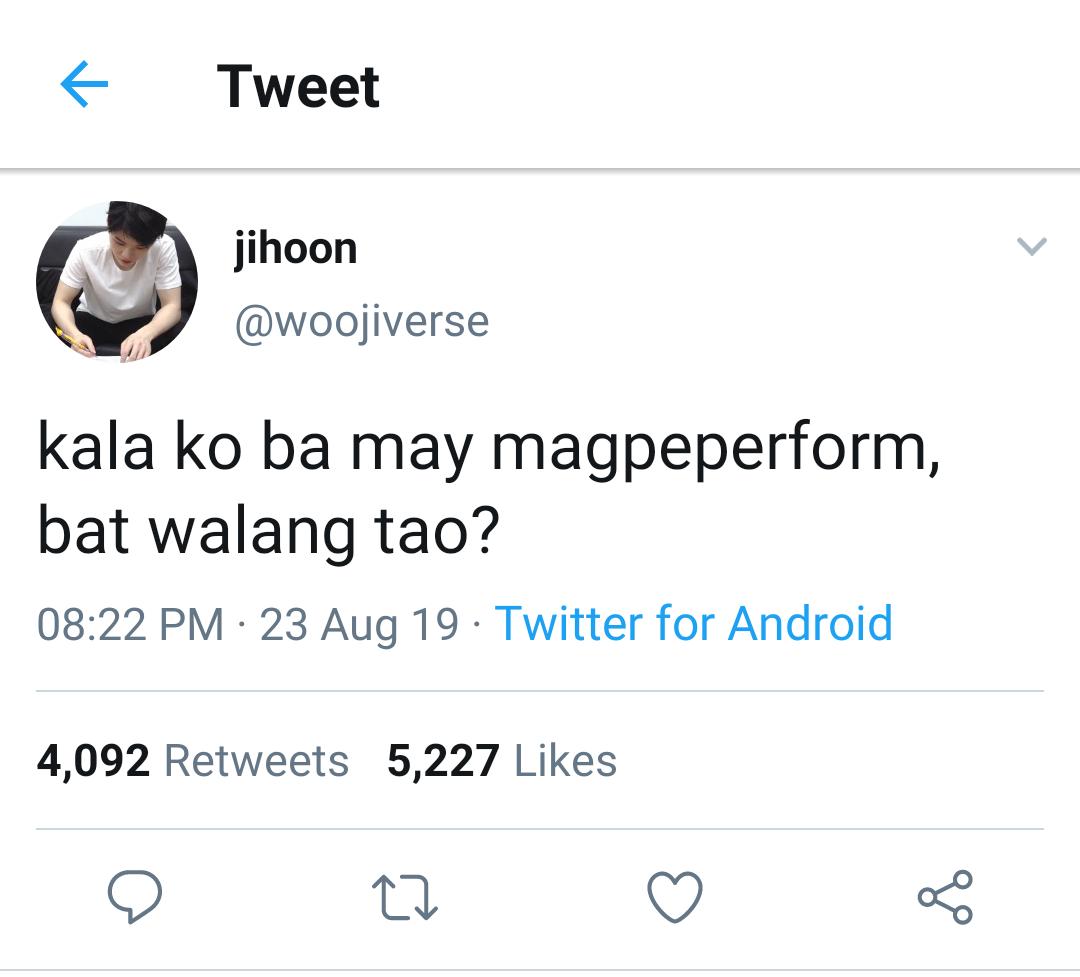This screenshot has width=1080, height=977.
Task: Open the reply speech bubble icon
Action: pos(135,896)
